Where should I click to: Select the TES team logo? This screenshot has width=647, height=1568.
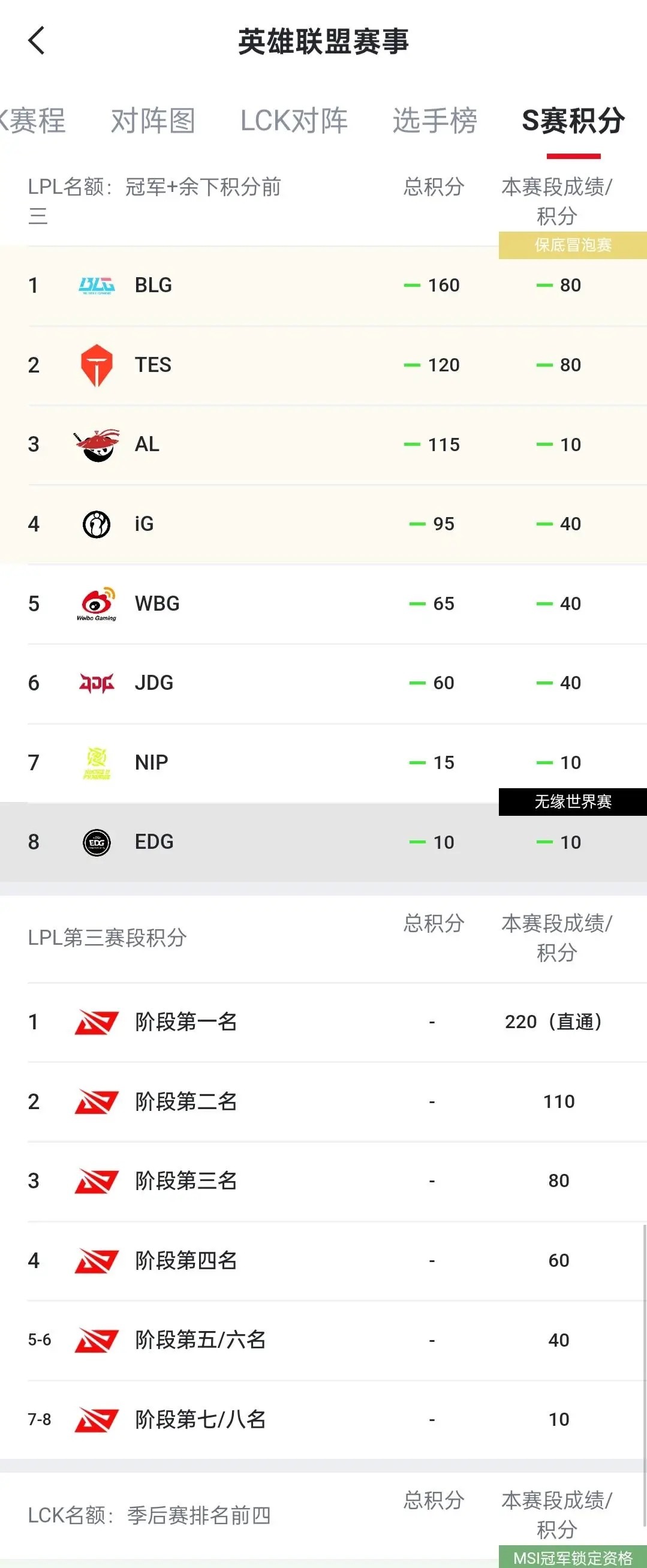[96, 365]
